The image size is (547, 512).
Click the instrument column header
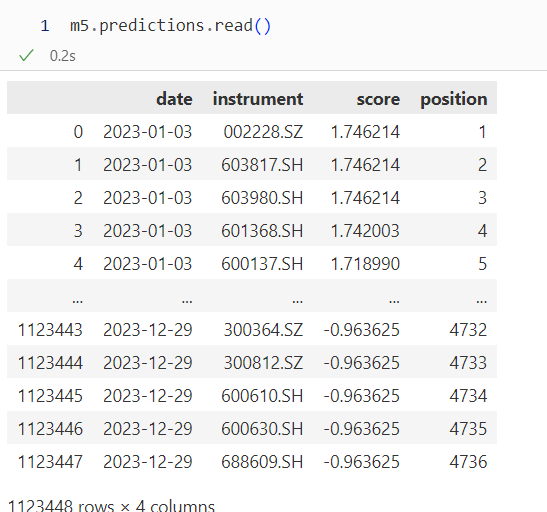258,99
